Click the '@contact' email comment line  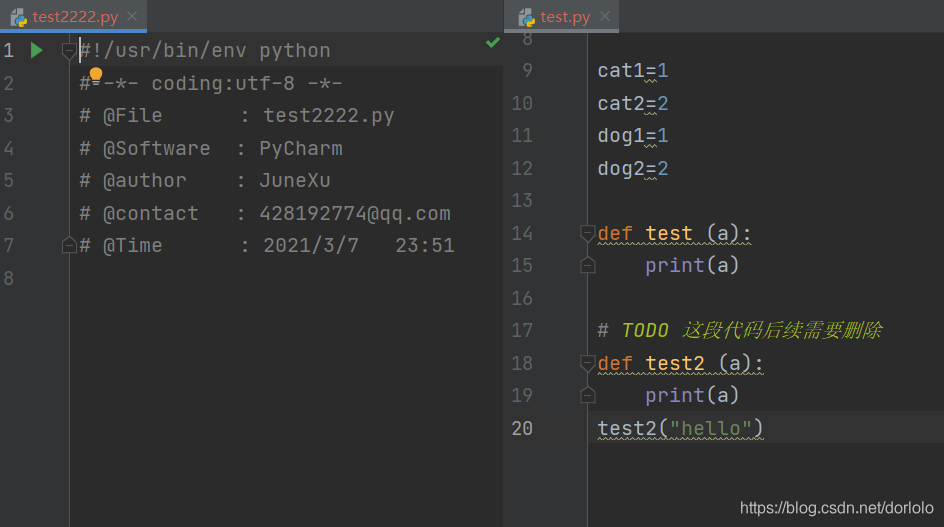265,213
